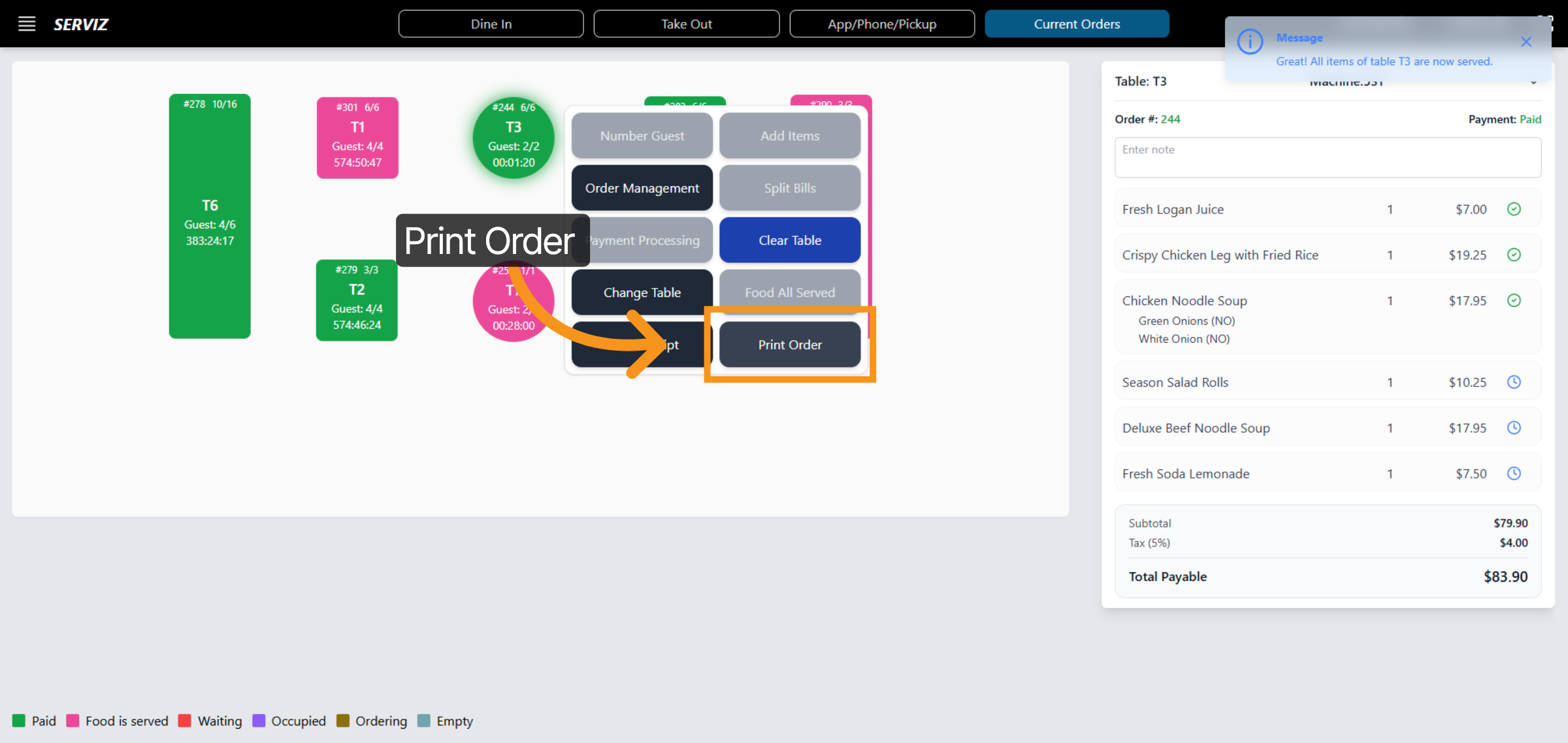Switch to the Take Out tab
The image size is (1568, 743).
click(x=686, y=24)
